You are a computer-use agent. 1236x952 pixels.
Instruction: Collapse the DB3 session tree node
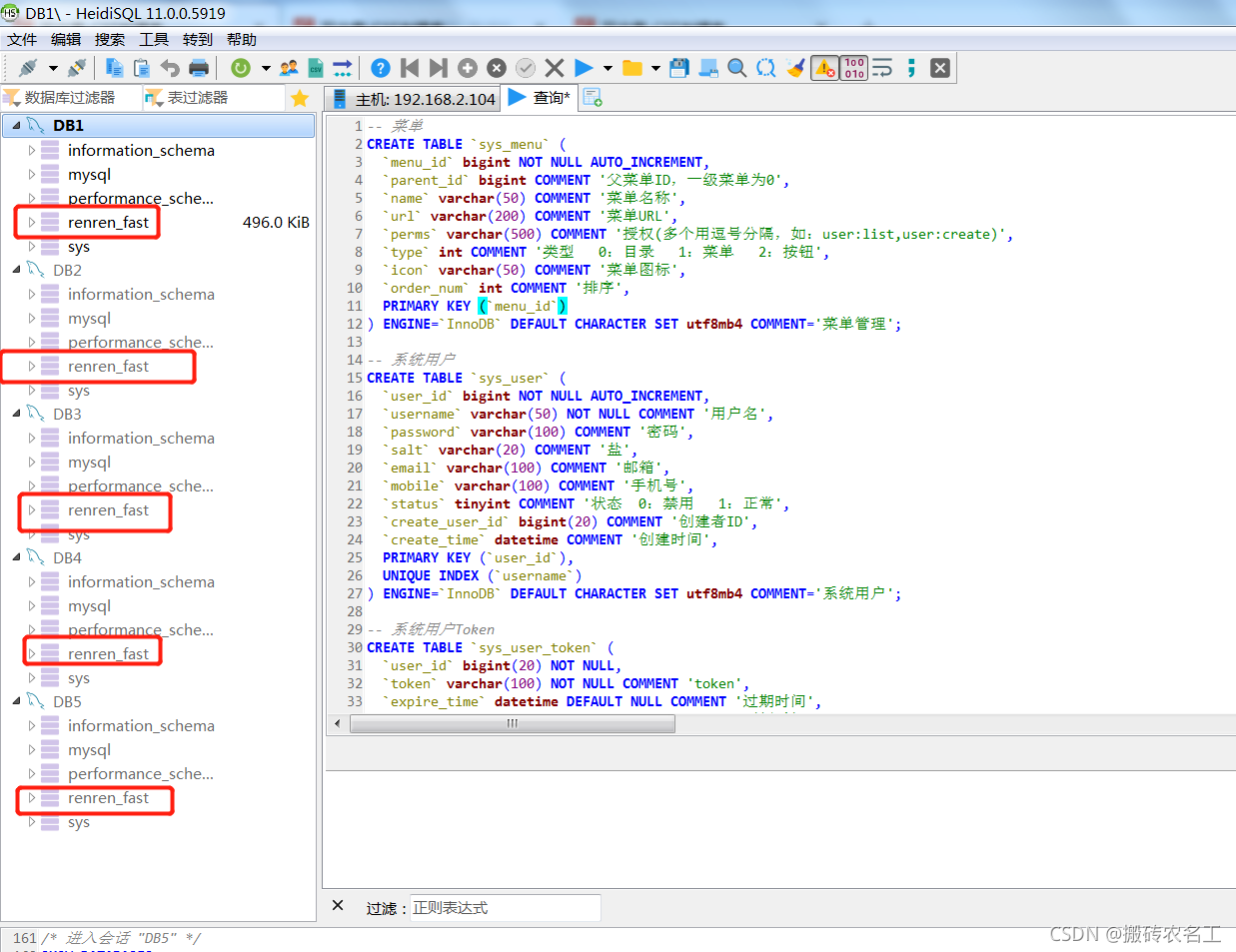click(16, 414)
